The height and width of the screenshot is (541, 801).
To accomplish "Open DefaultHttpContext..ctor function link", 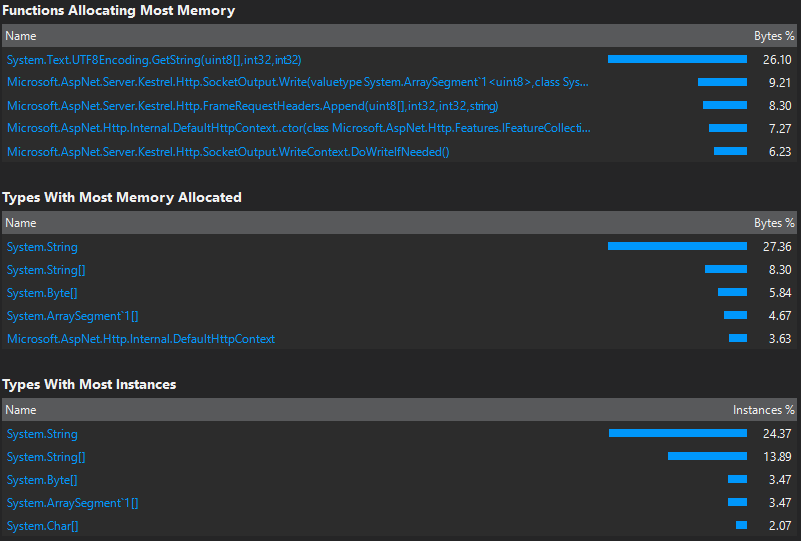I will point(298,128).
